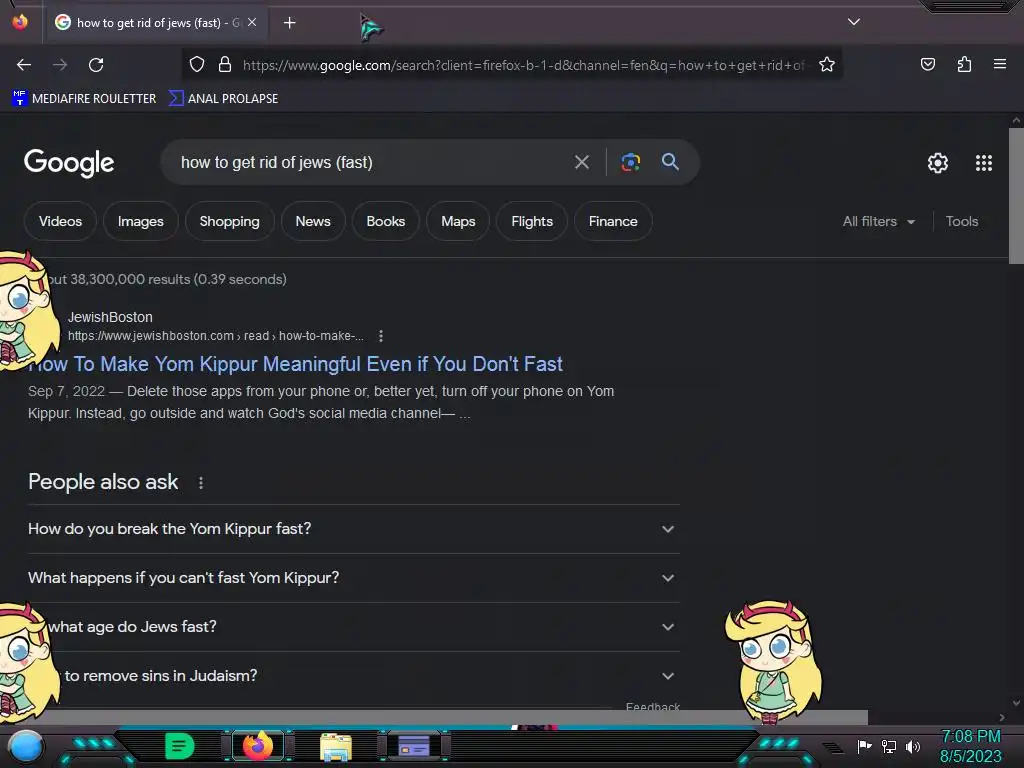Open the Firefox extensions panel

click(964, 64)
